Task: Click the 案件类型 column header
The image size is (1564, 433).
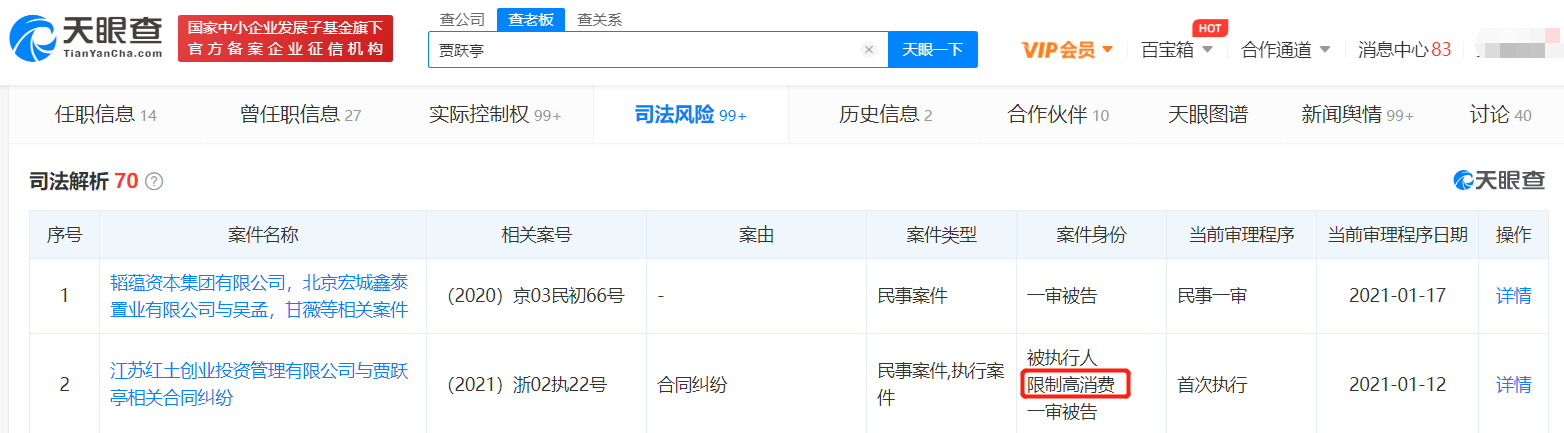Action: [x=941, y=235]
